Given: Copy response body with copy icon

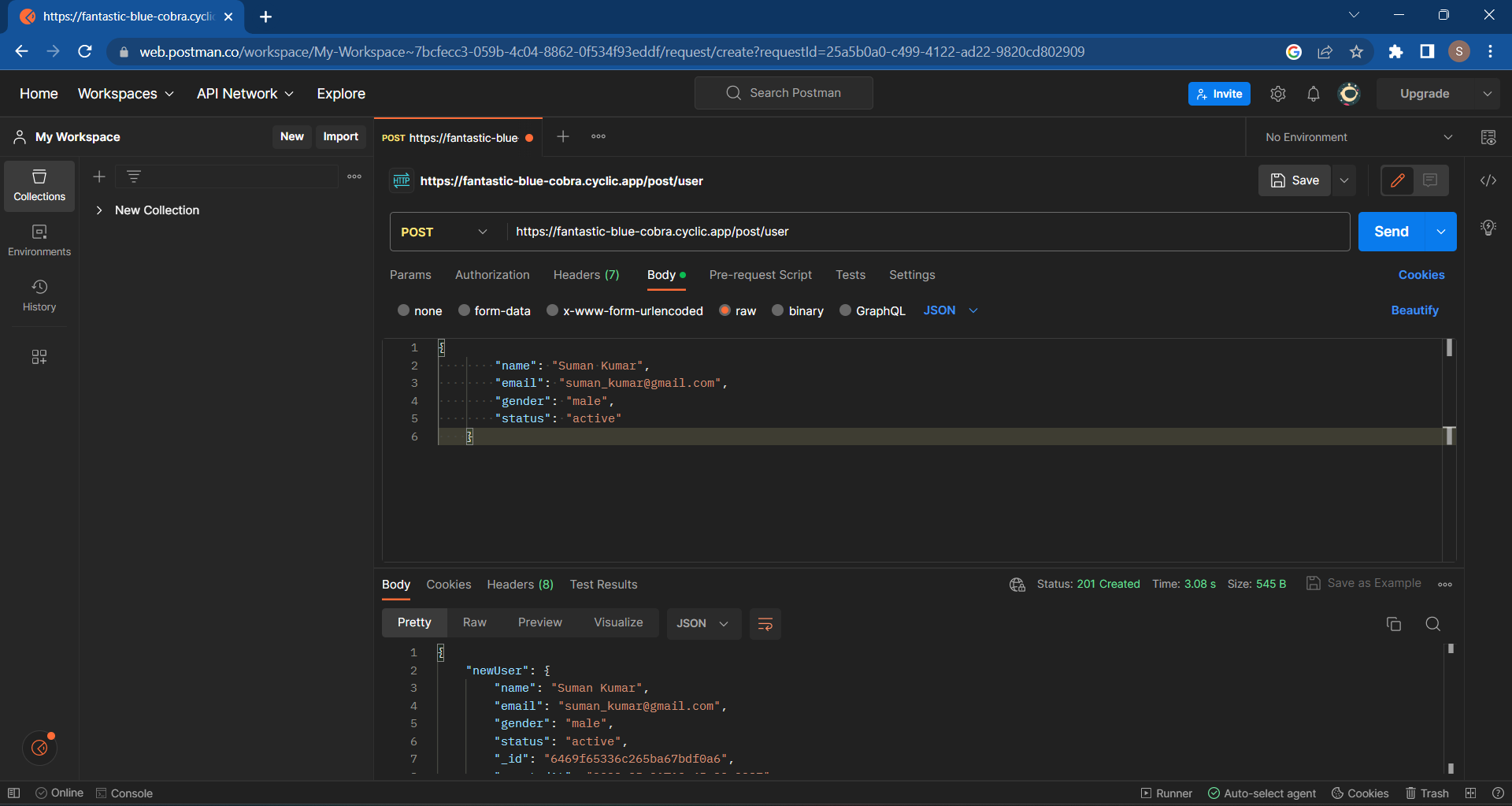Looking at the screenshot, I should coord(1393,624).
